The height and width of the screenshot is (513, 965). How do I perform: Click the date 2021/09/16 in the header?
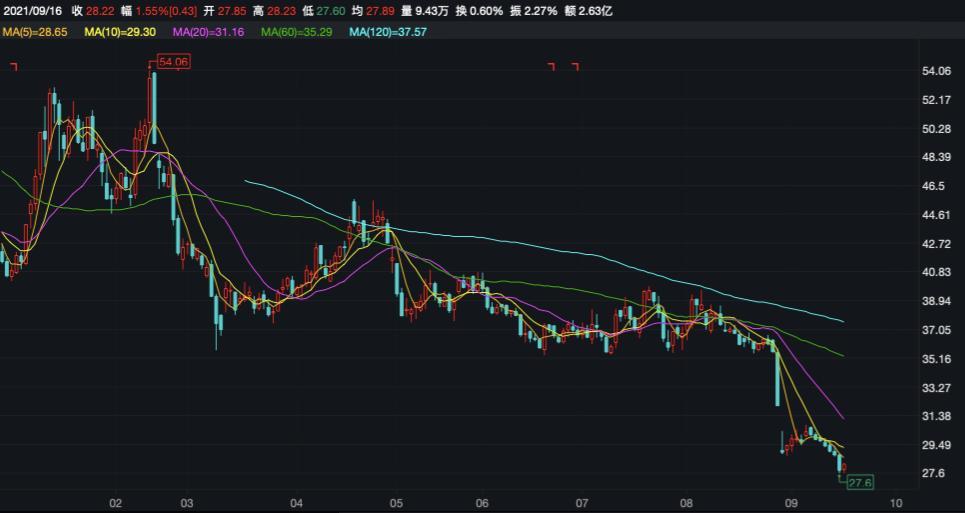point(33,10)
